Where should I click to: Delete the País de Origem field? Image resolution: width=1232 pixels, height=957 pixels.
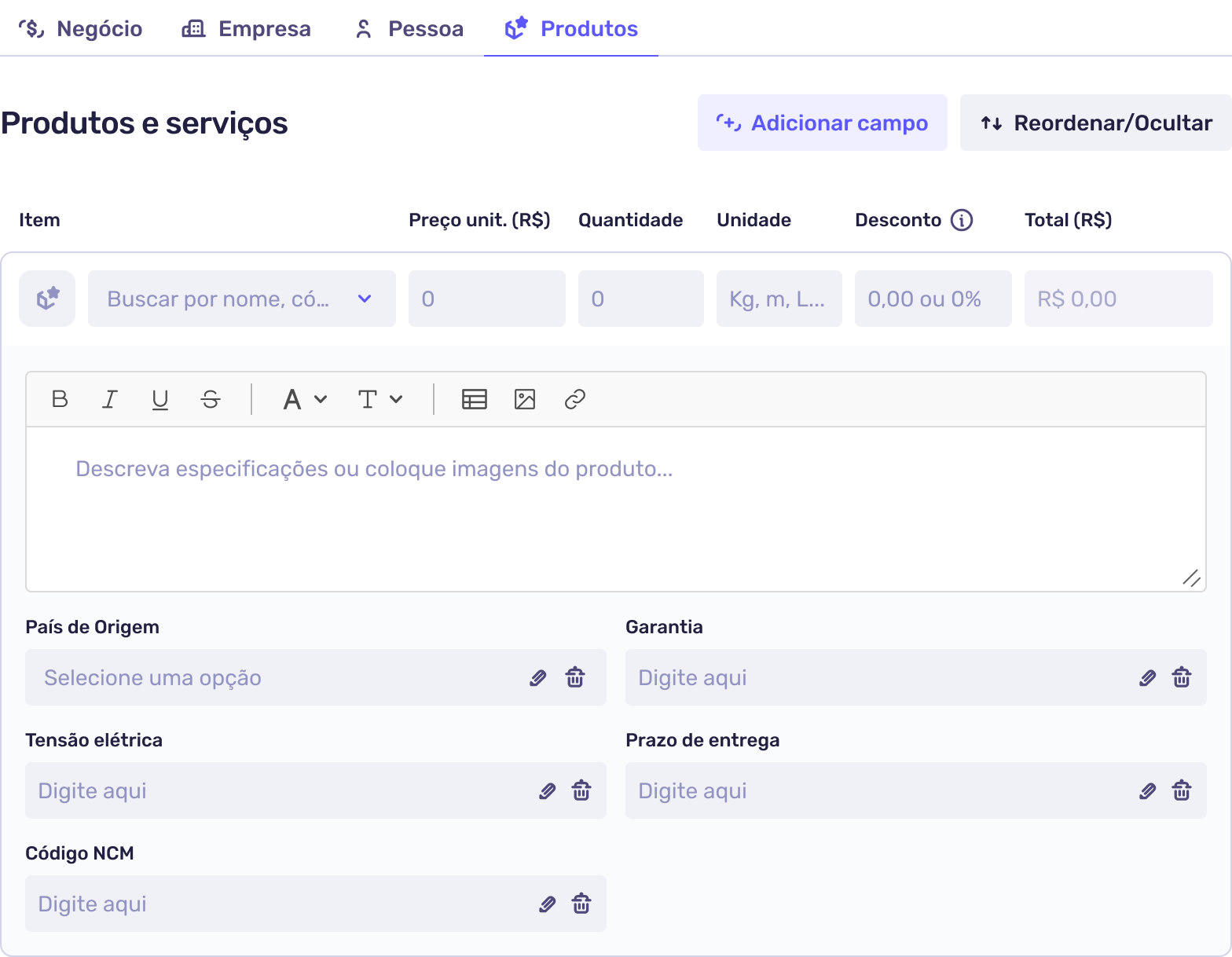[575, 677]
